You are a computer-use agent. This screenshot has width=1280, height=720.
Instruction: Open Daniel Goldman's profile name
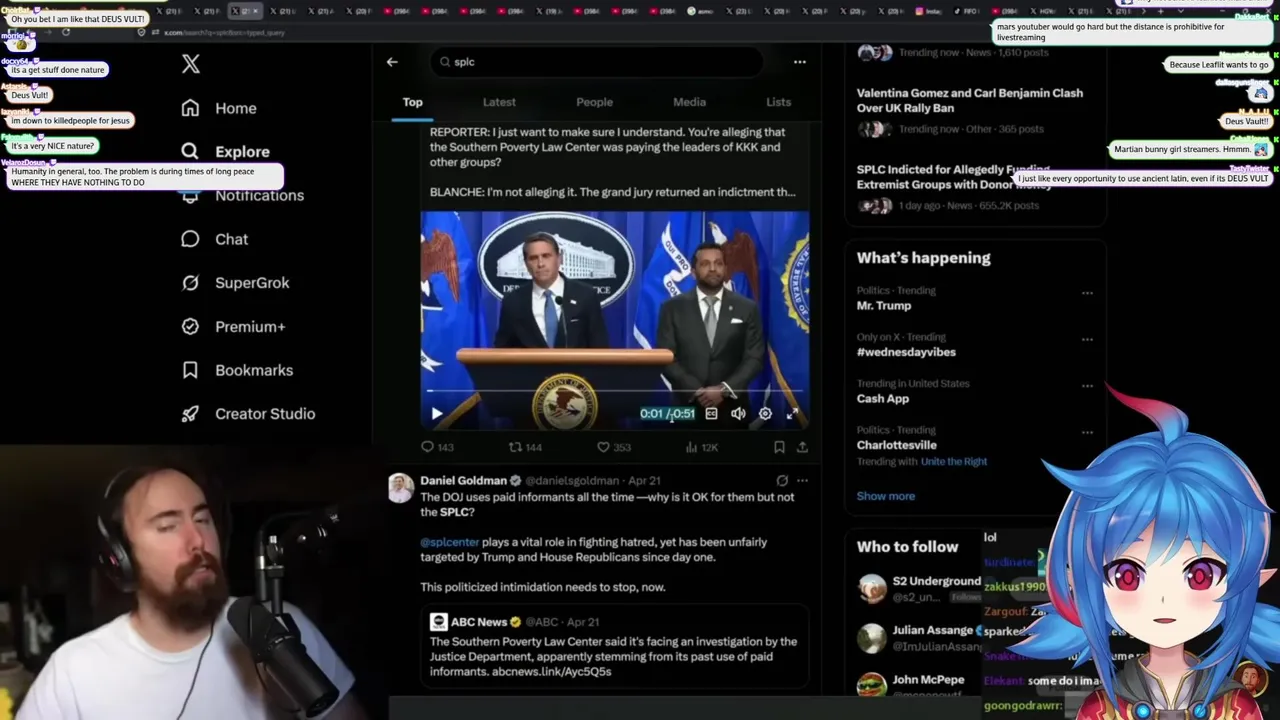pos(463,481)
